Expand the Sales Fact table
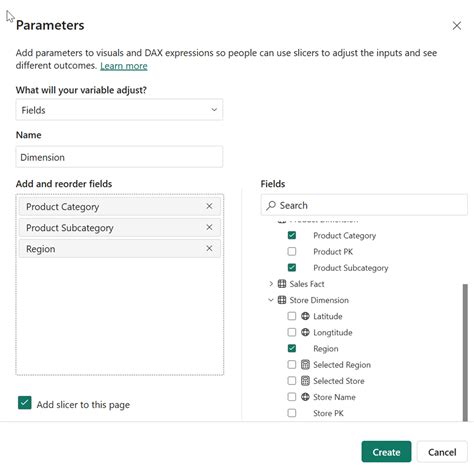Screen dimensions: 474x474 tap(271, 284)
